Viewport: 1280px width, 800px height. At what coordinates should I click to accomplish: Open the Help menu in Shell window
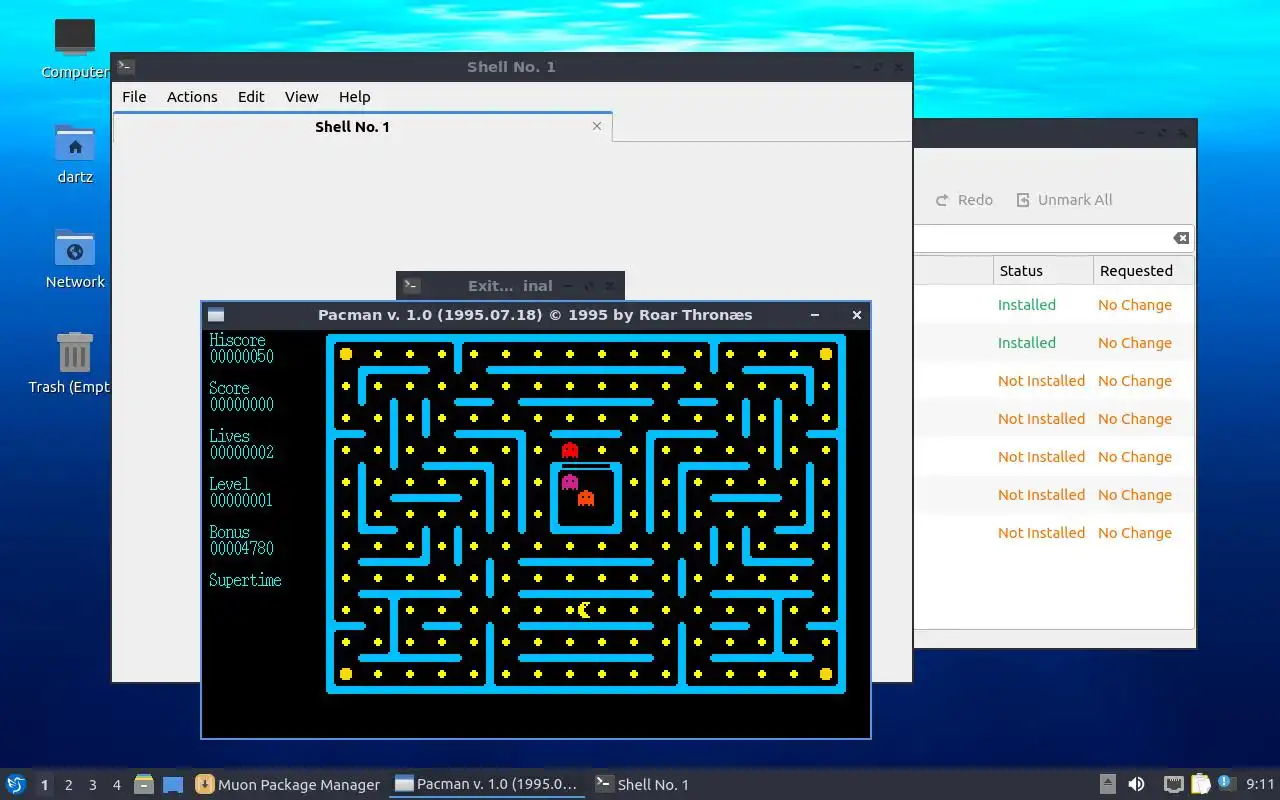click(x=354, y=97)
